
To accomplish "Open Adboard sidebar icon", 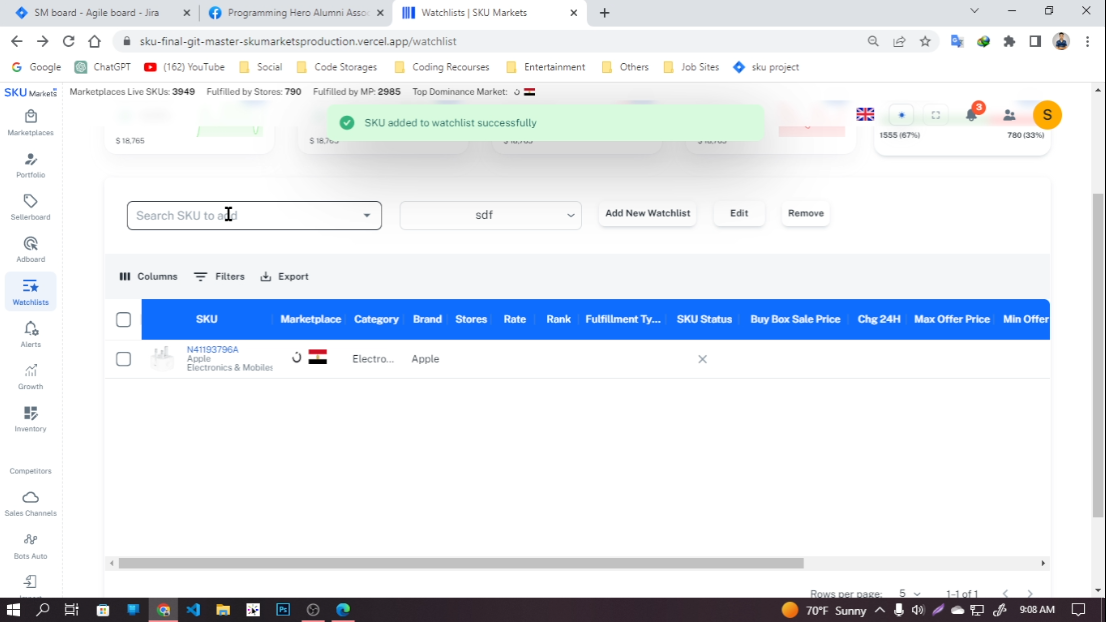I will click(x=30, y=250).
